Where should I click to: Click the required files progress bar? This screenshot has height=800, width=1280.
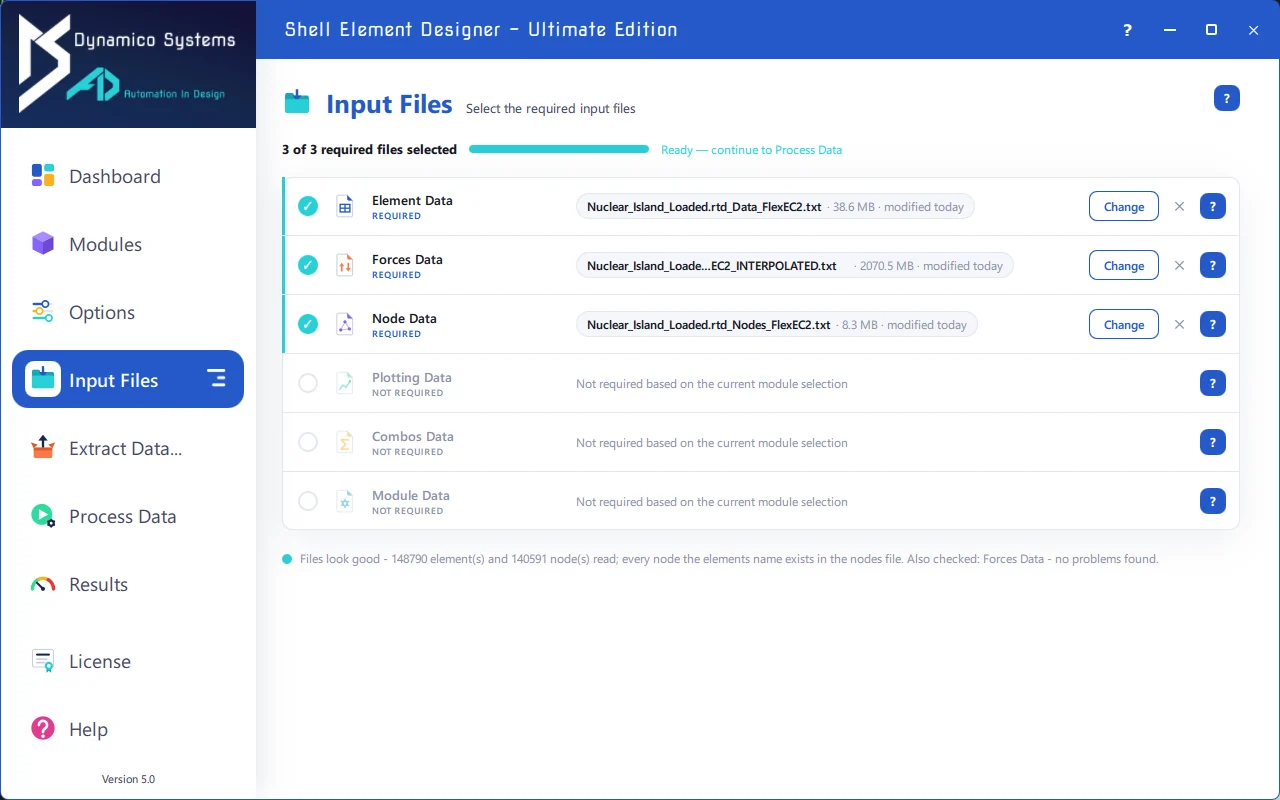coord(559,150)
